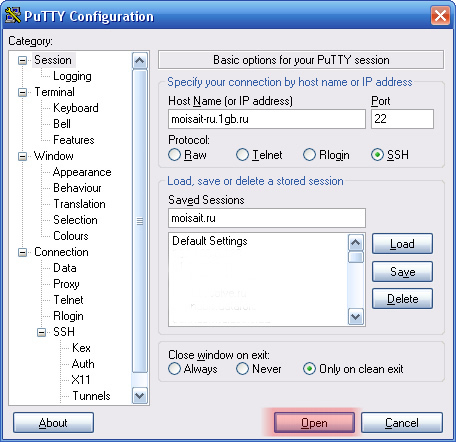Open Behaviour settings

77,188
